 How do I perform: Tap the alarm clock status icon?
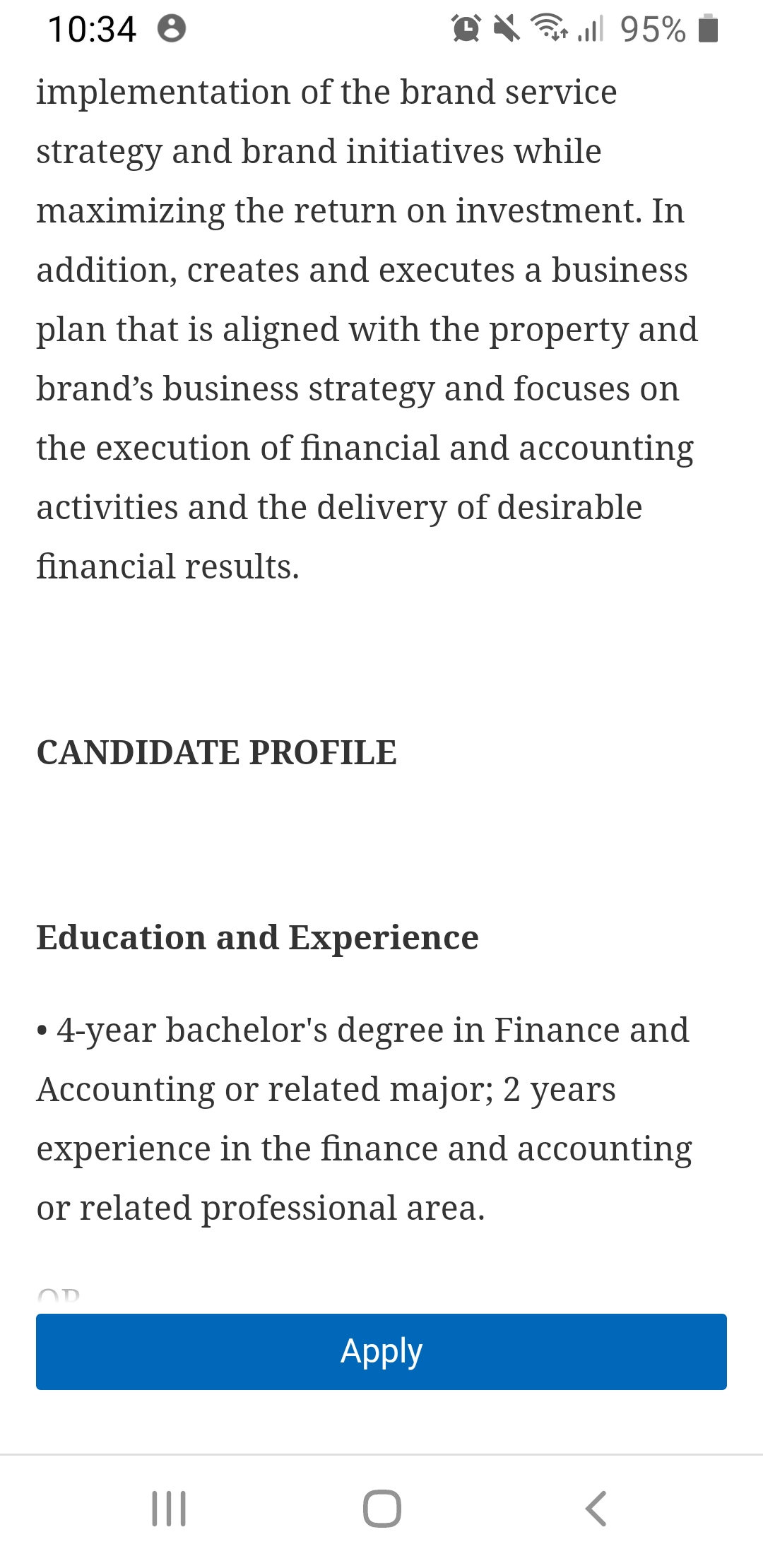coord(466,29)
